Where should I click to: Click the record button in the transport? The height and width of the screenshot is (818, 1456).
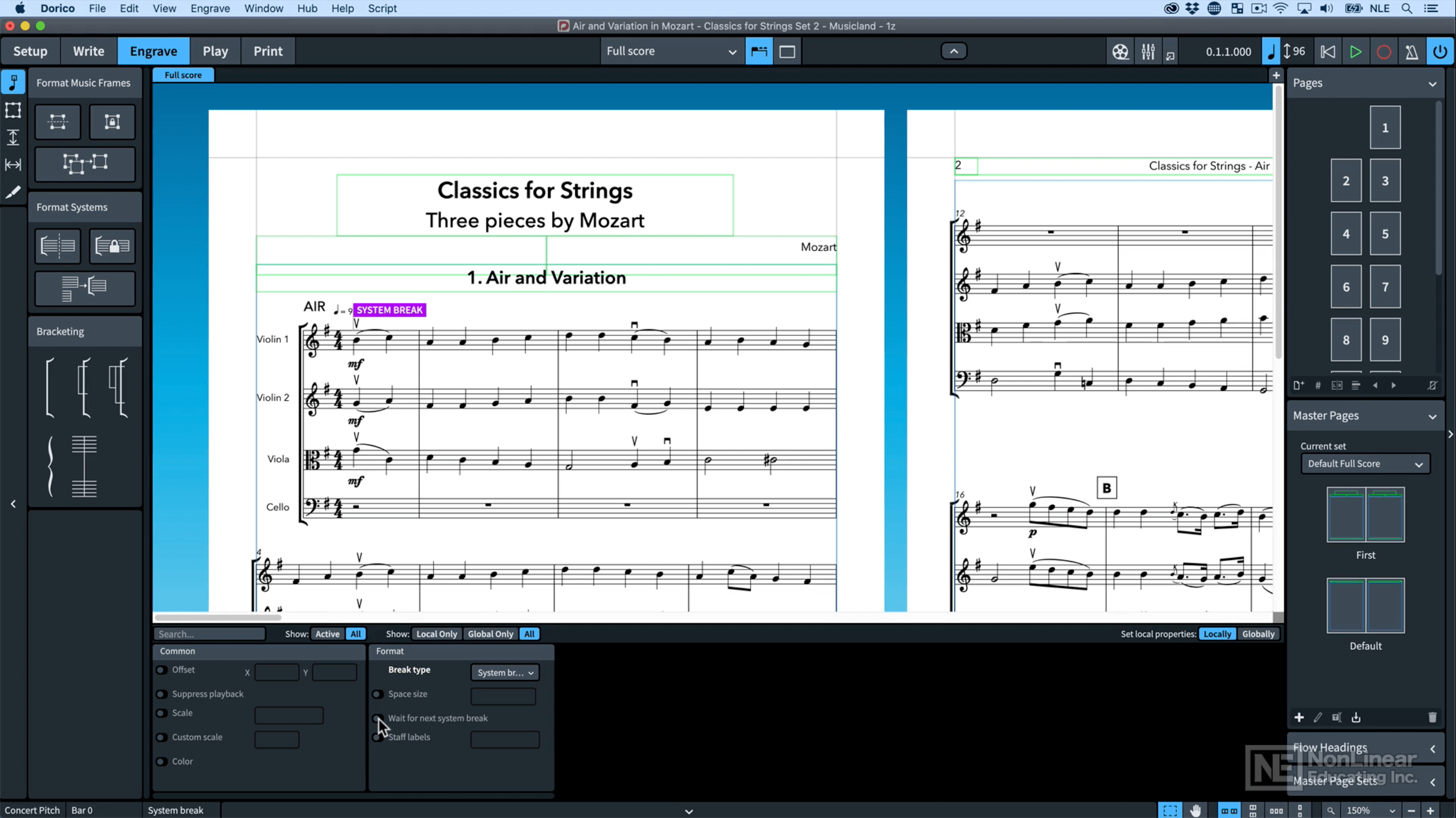1384,51
